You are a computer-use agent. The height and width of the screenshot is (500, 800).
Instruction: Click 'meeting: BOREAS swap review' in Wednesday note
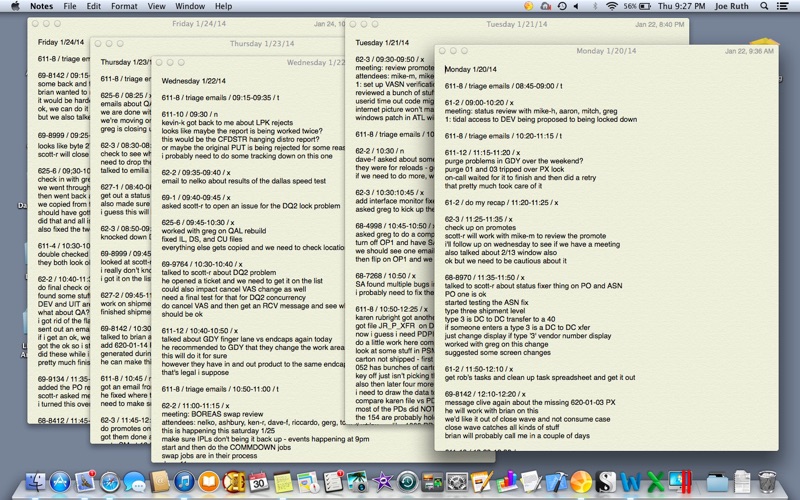coord(213,414)
